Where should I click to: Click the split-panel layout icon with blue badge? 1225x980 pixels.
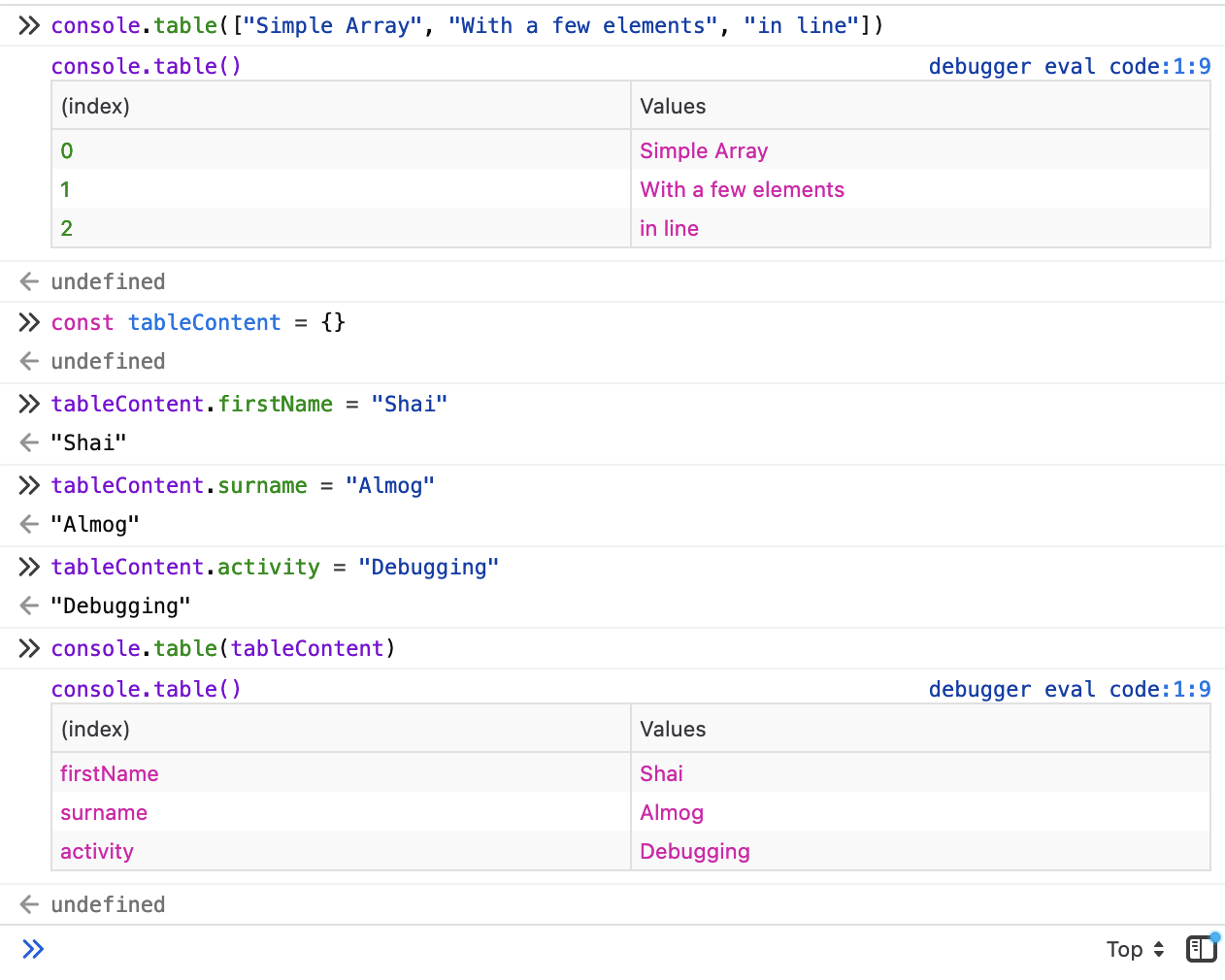click(x=1201, y=949)
